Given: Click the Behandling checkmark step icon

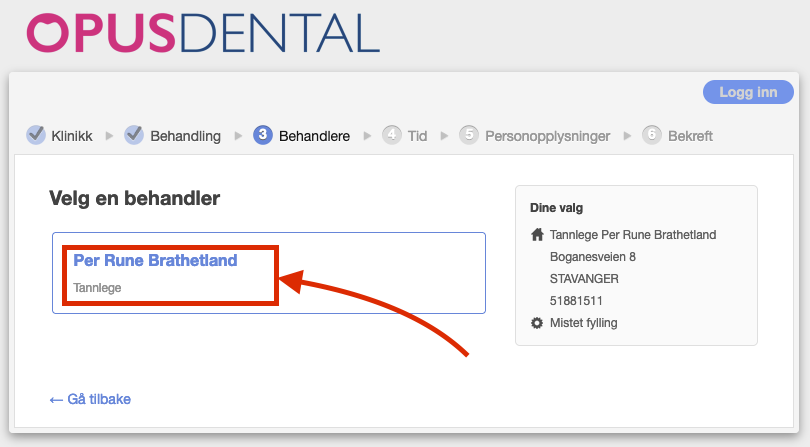Looking at the screenshot, I should pos(134,135).
